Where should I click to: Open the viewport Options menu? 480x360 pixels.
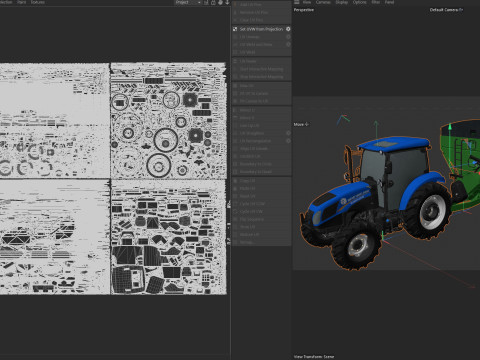(359, 2)
